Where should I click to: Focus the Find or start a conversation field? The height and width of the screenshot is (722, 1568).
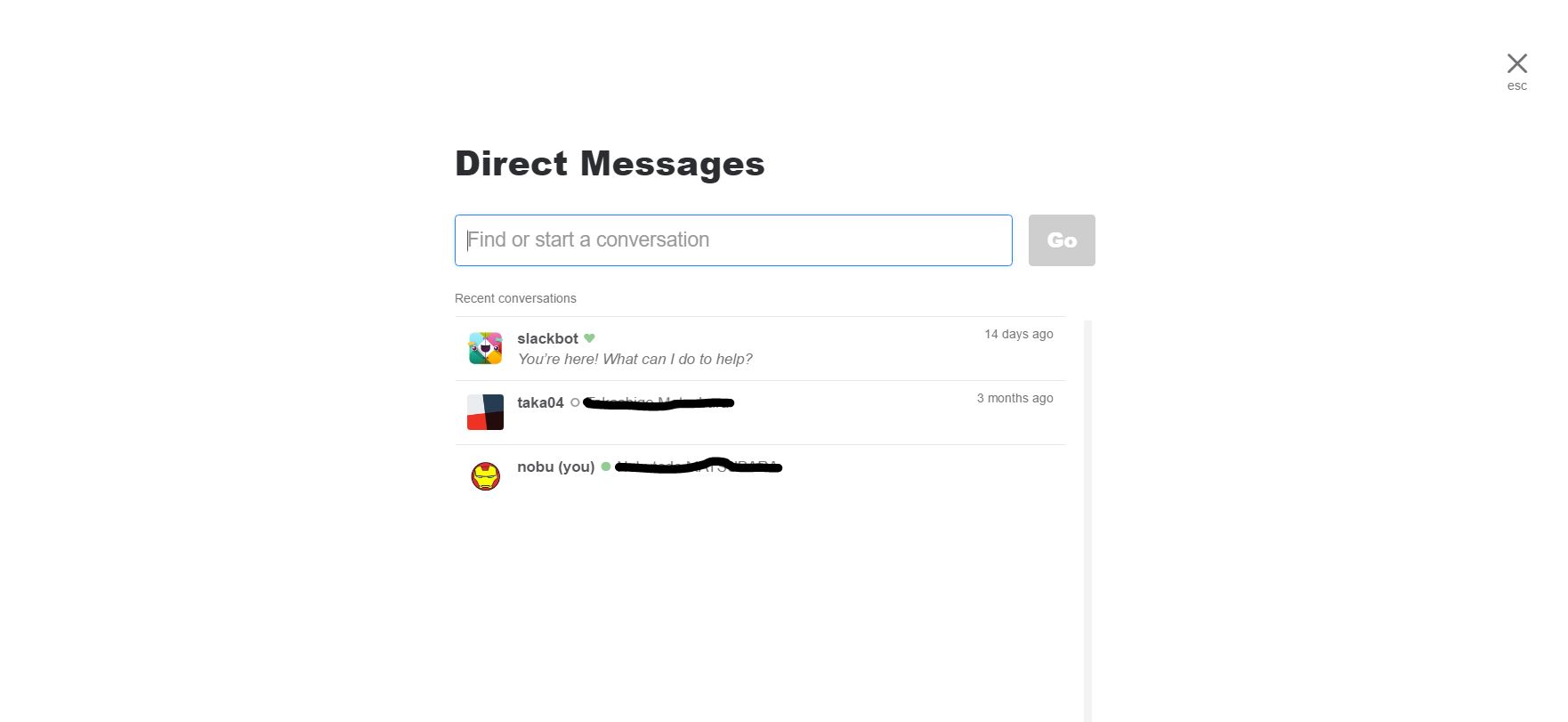pos(733,240)
